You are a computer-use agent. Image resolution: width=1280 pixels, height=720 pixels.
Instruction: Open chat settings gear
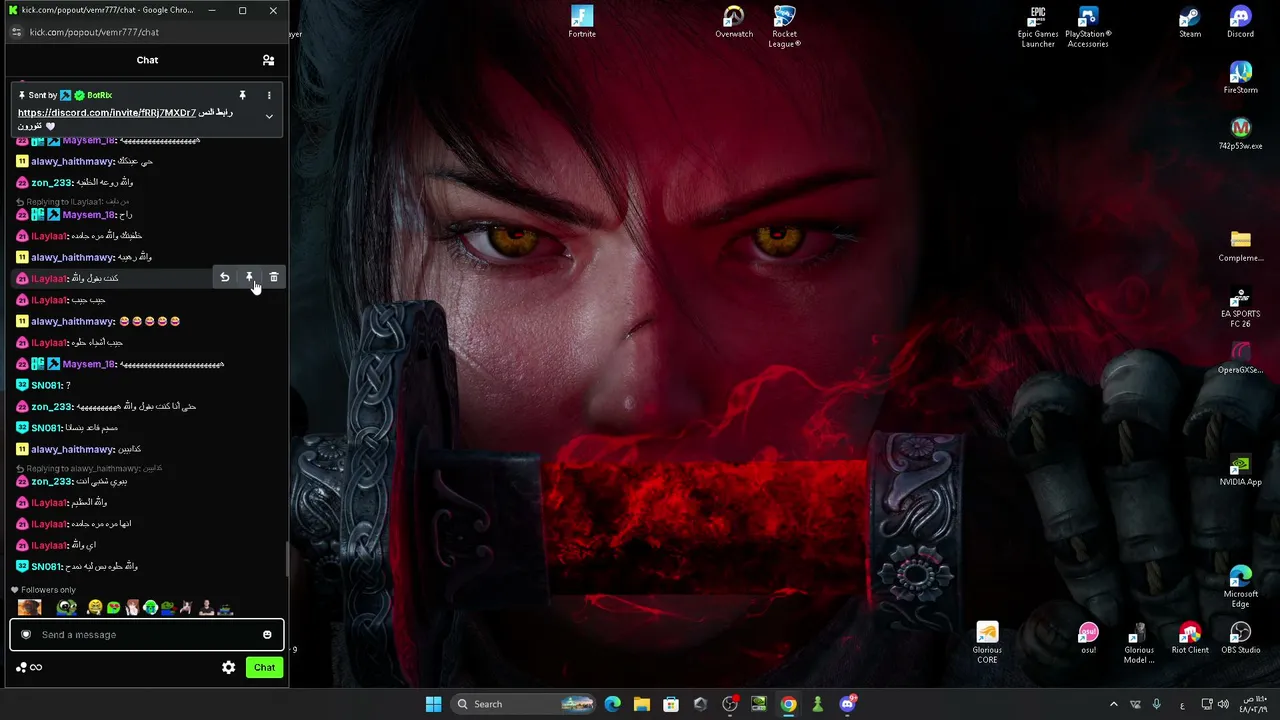[x=229, y=667]
